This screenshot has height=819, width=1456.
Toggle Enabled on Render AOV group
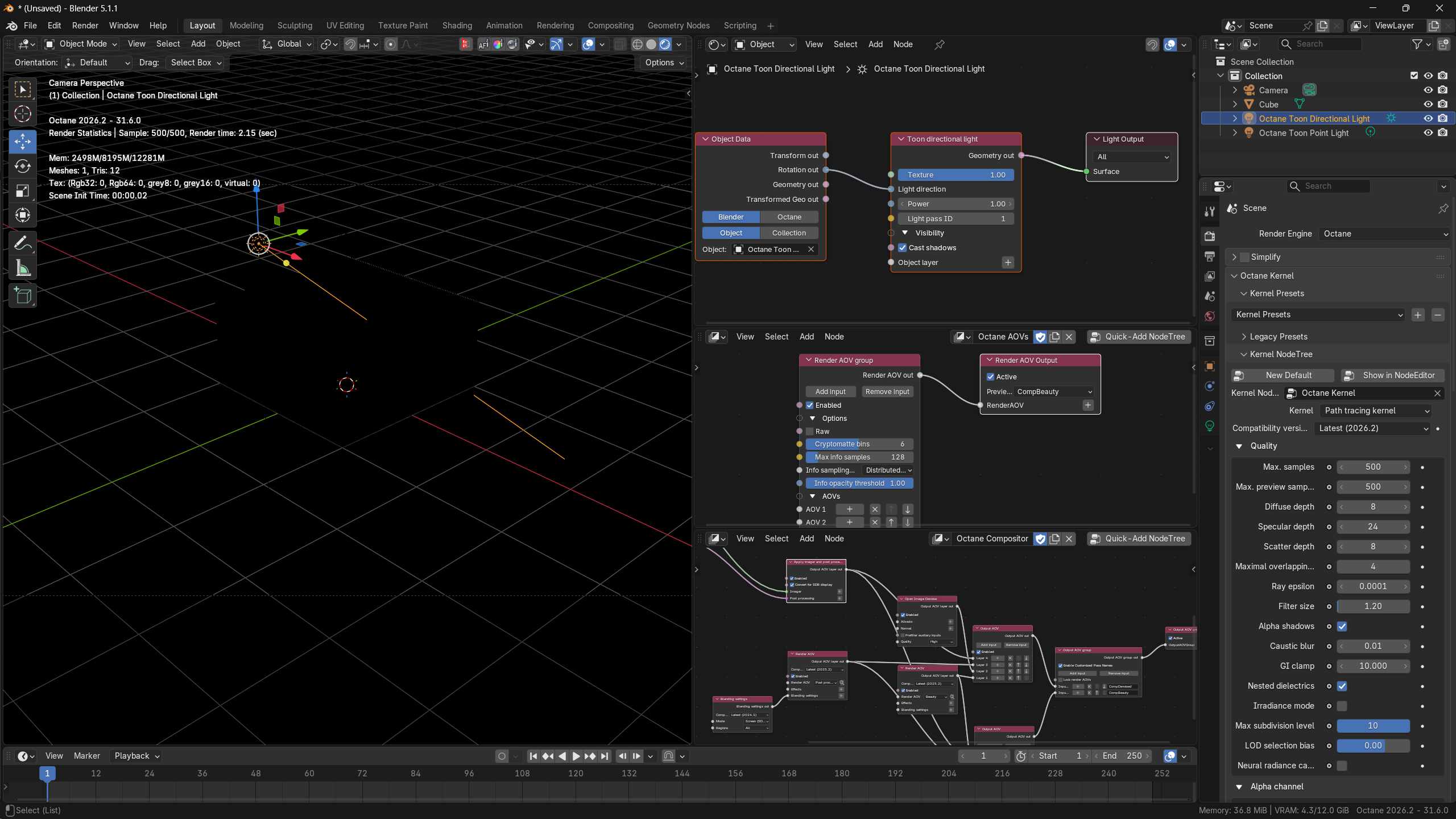(x=810, y=406)
